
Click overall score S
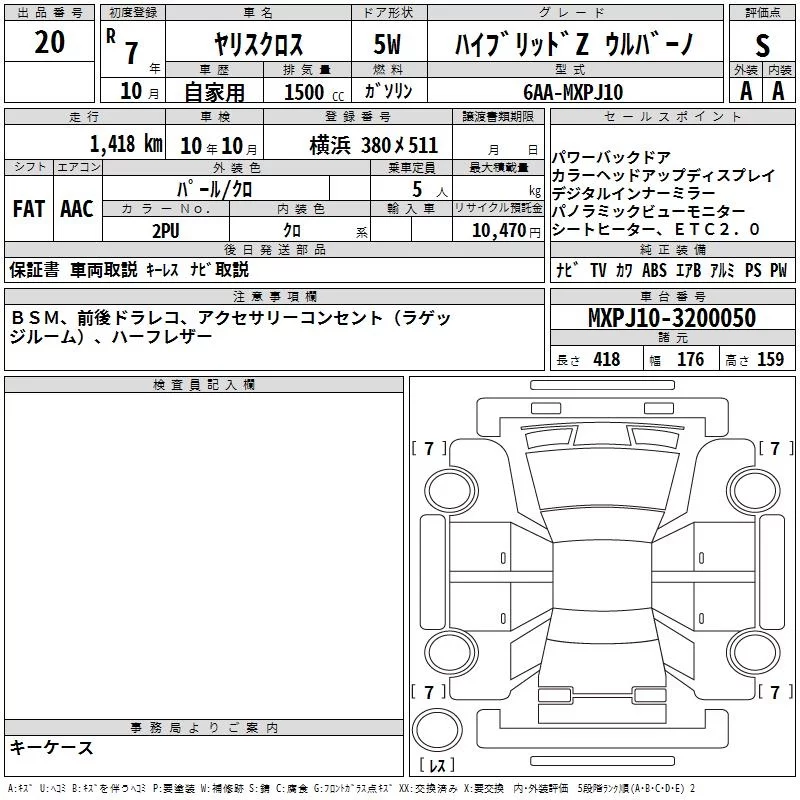coord(762,46)
